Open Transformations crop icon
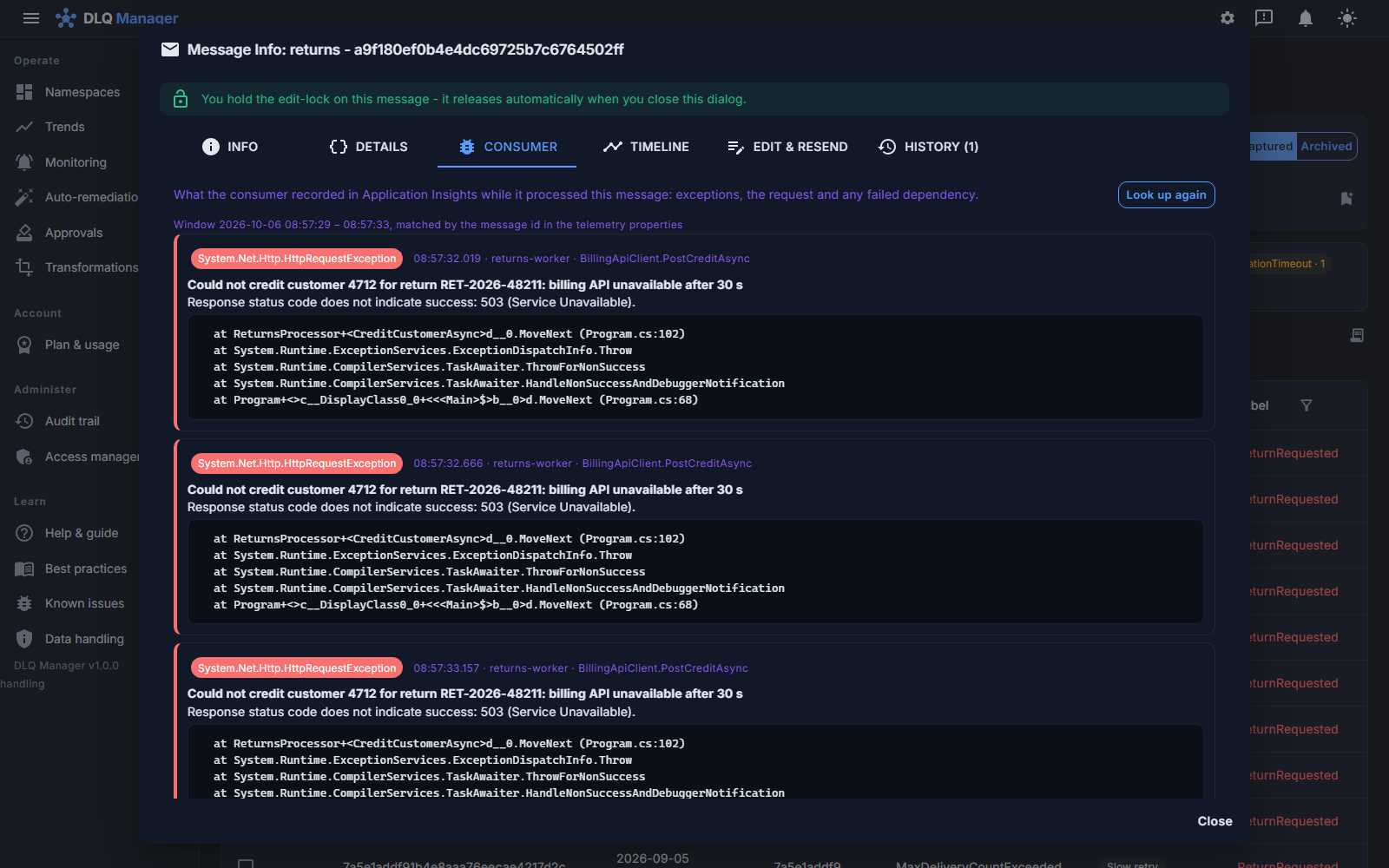Image resolution: width=1389 pixels, height=868 pixels. (x=24, y=267)
